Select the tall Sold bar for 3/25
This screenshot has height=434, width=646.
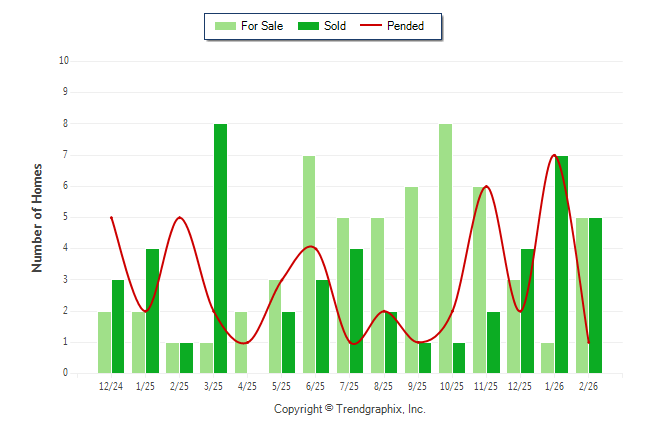tap(220, 248)
